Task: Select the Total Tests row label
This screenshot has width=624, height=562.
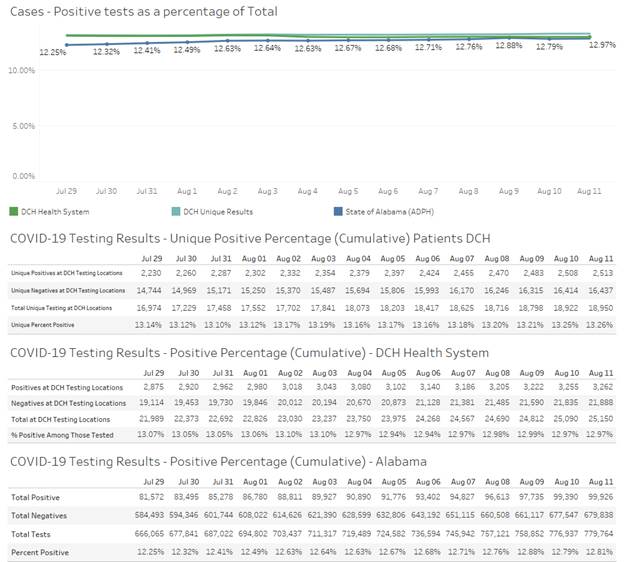Action: click(x=31, y=535)
